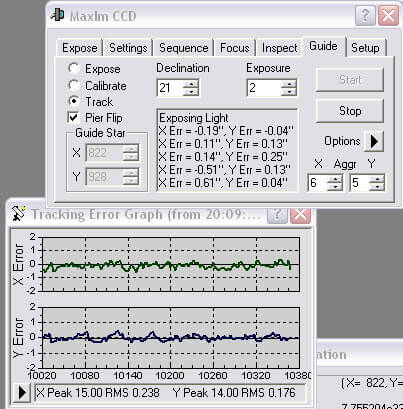Viewport: 403px width, 409px height.
Task: Click the Tracking Error Graph window icon
Action: tap(18, 214)
